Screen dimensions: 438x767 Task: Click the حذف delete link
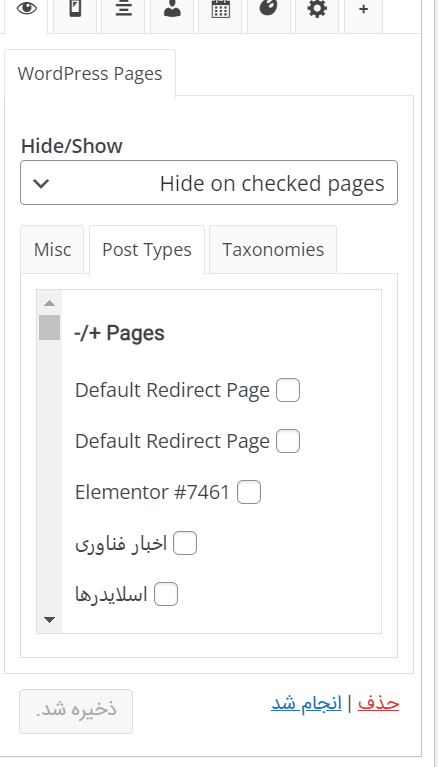pos(378,703)
